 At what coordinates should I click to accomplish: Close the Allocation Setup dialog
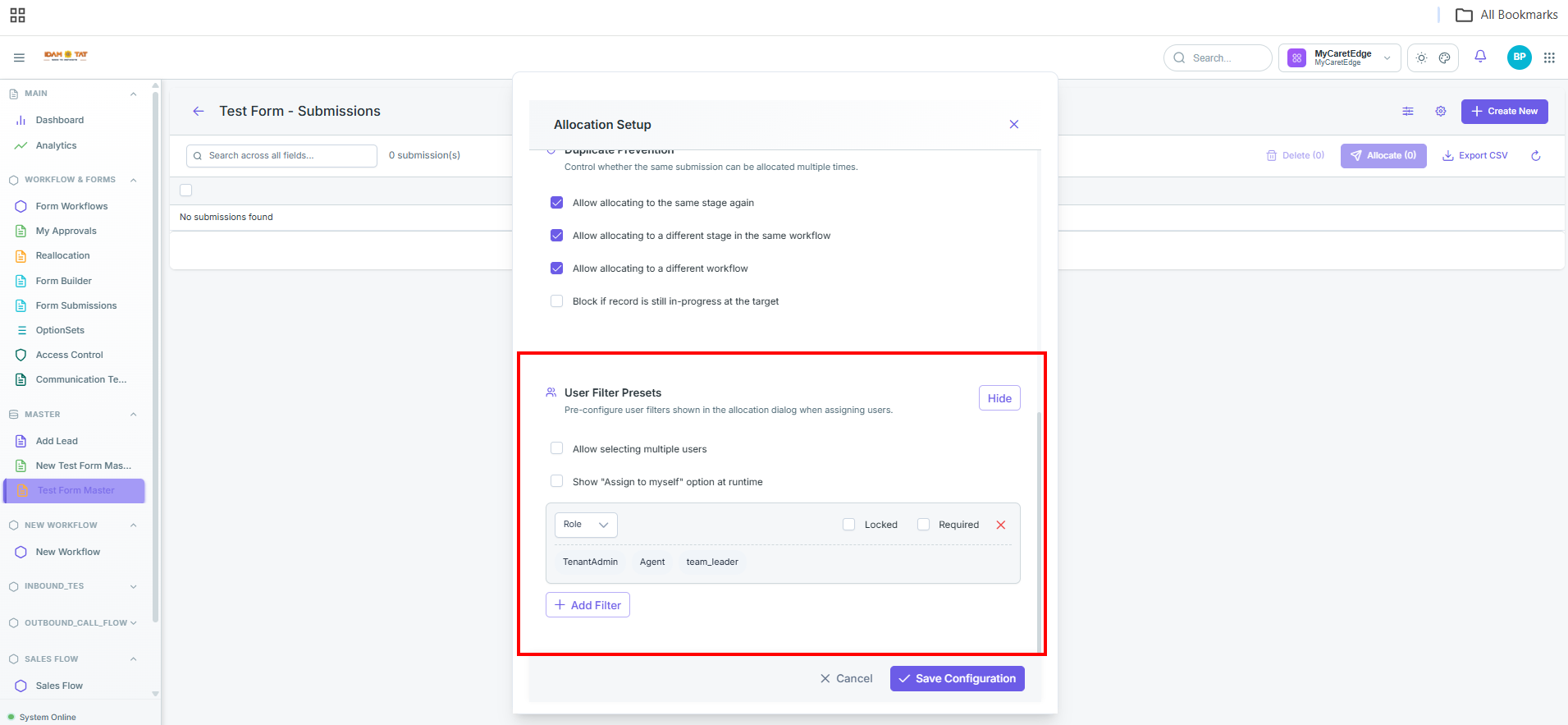point(1014,124)
